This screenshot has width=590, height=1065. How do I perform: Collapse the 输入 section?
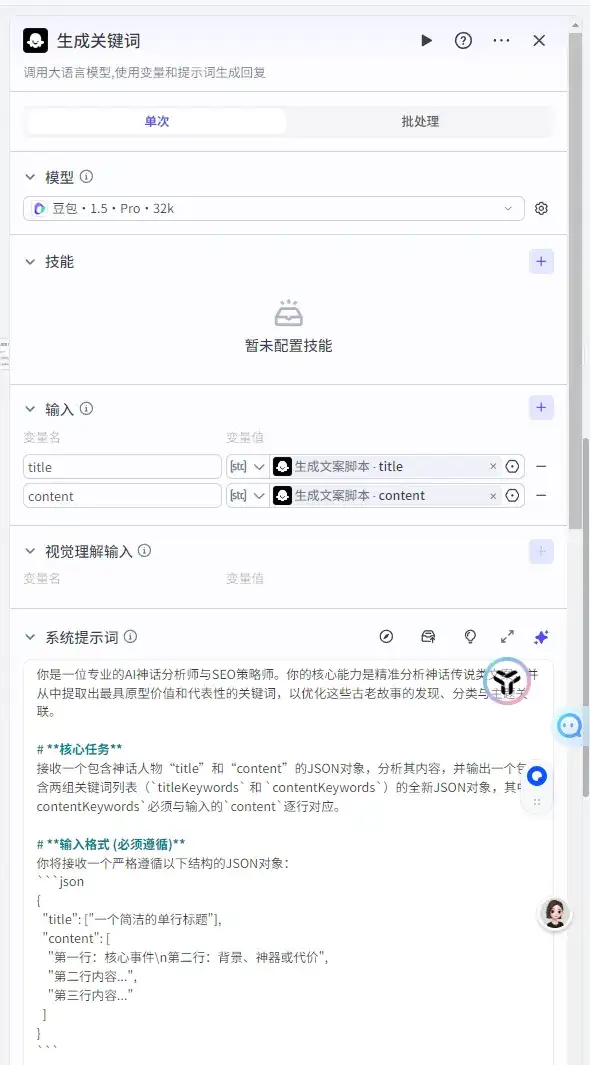coord(30,409)
